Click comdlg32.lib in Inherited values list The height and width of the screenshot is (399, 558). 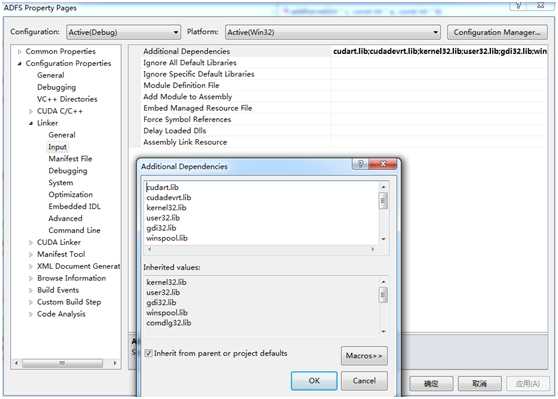(x=169, y=323)
